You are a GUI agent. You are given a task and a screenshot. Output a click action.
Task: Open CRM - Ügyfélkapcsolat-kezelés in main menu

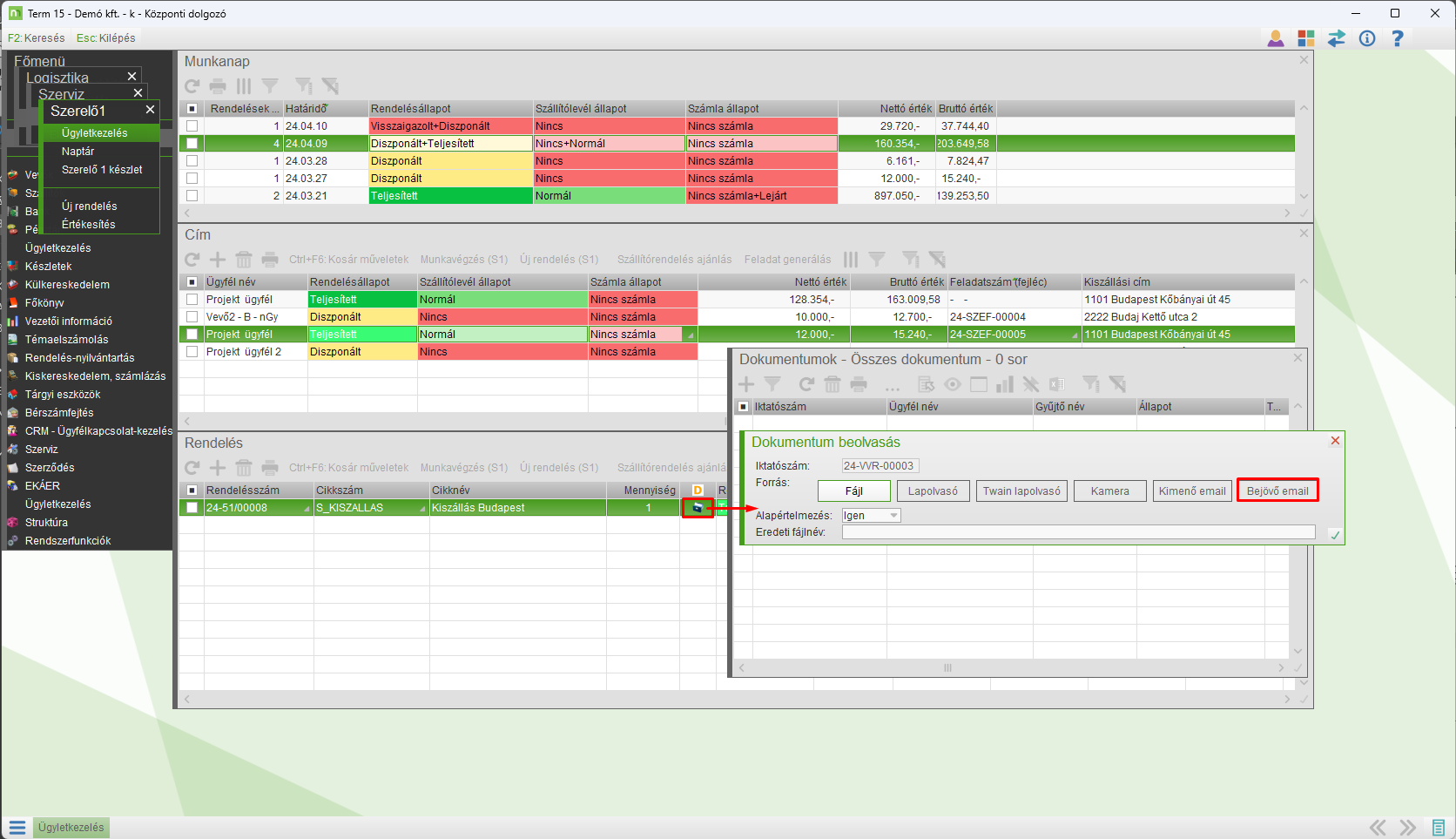(98, 431)
